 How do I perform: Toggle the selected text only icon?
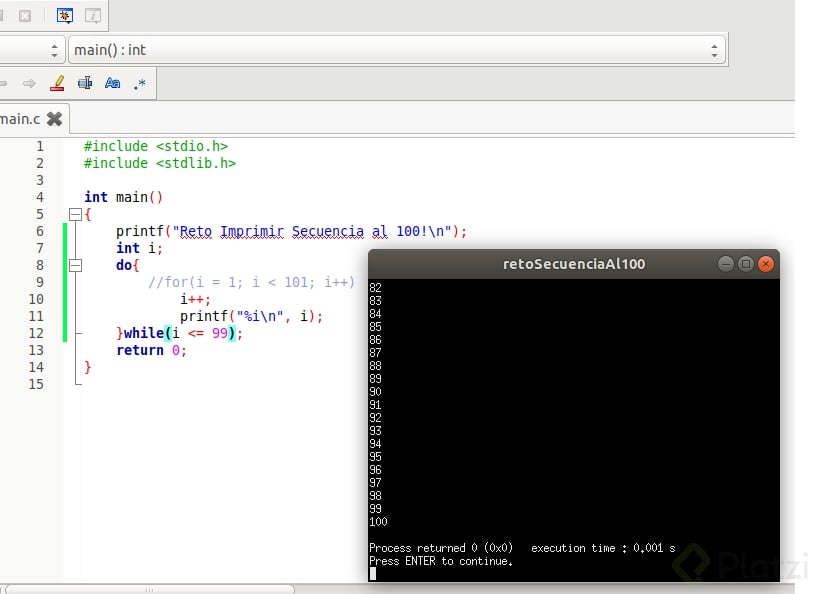85,83
